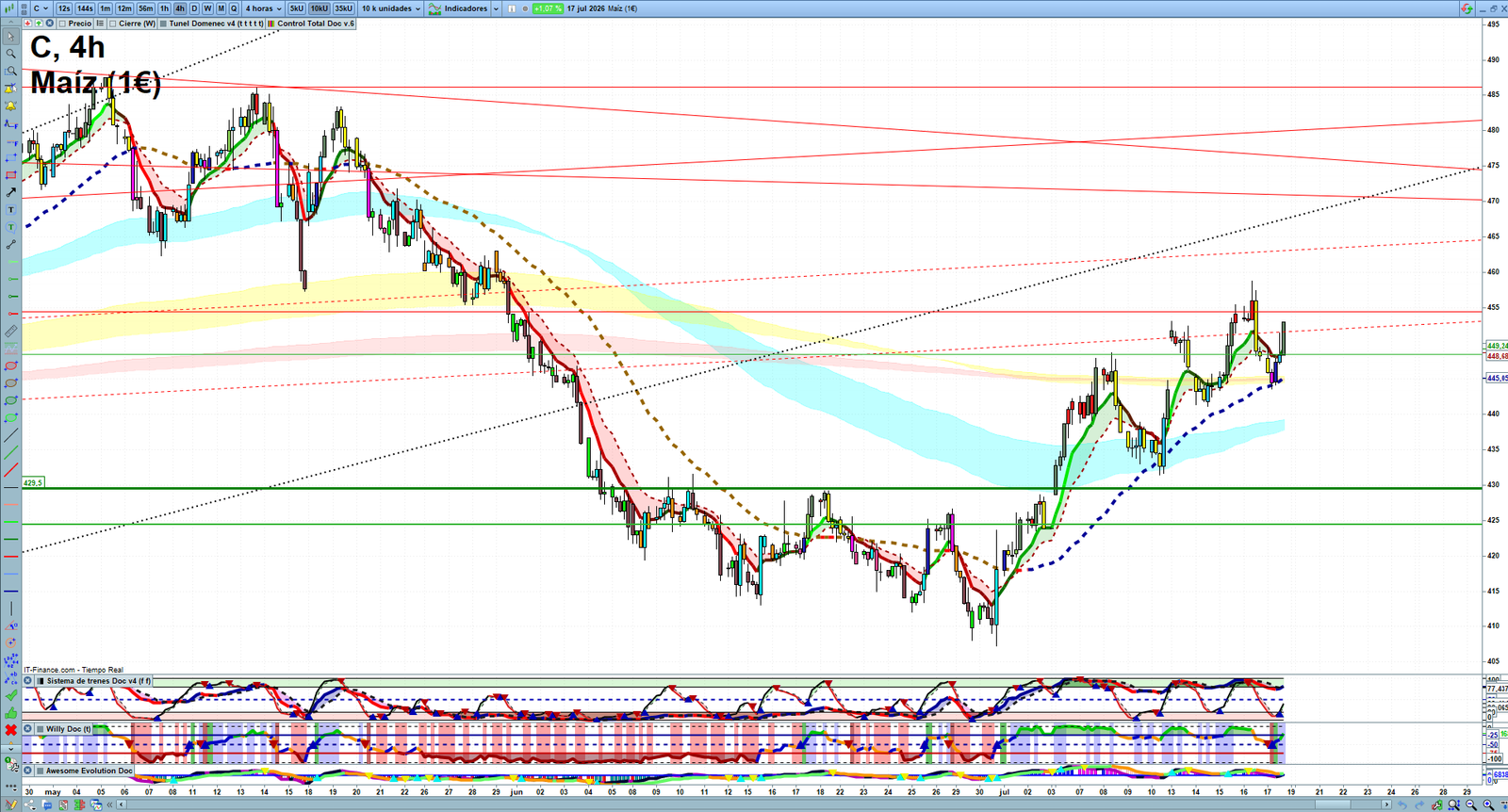Open the C ticker dropdown
Screen dimensions: 1508x812
pos(41,8)
